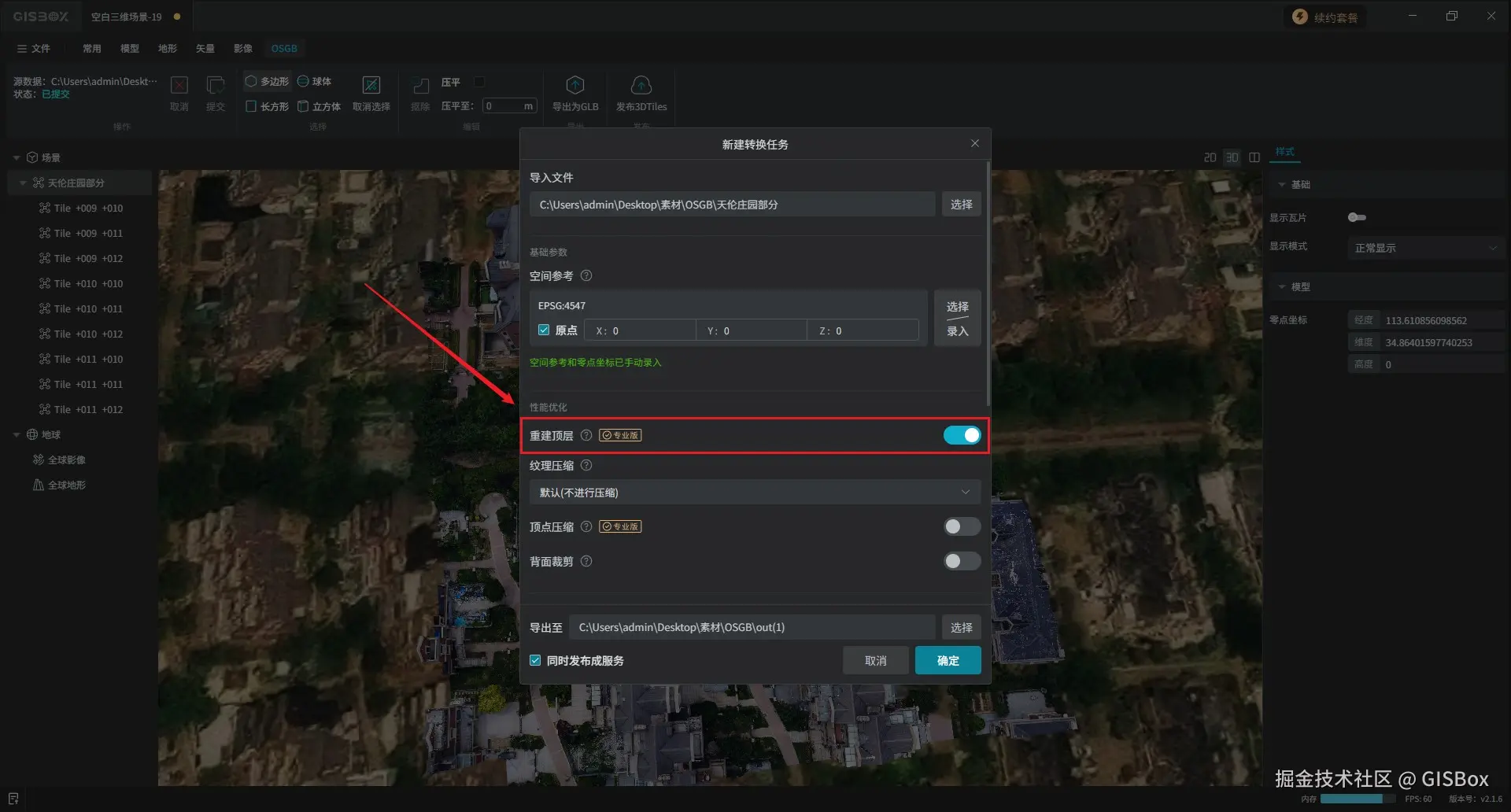1511x812 pixels.
Task: Click the dialog's vertical scrollbar
Action: point(988,283)
